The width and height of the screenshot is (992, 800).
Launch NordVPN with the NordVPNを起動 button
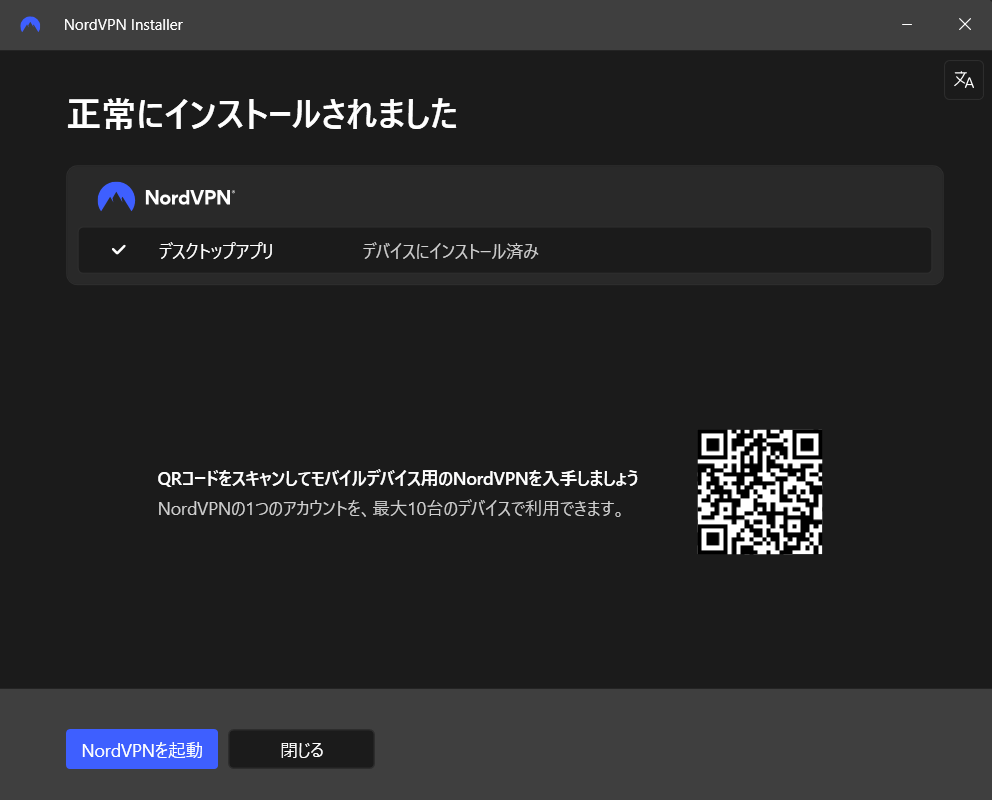click(142, 749)
